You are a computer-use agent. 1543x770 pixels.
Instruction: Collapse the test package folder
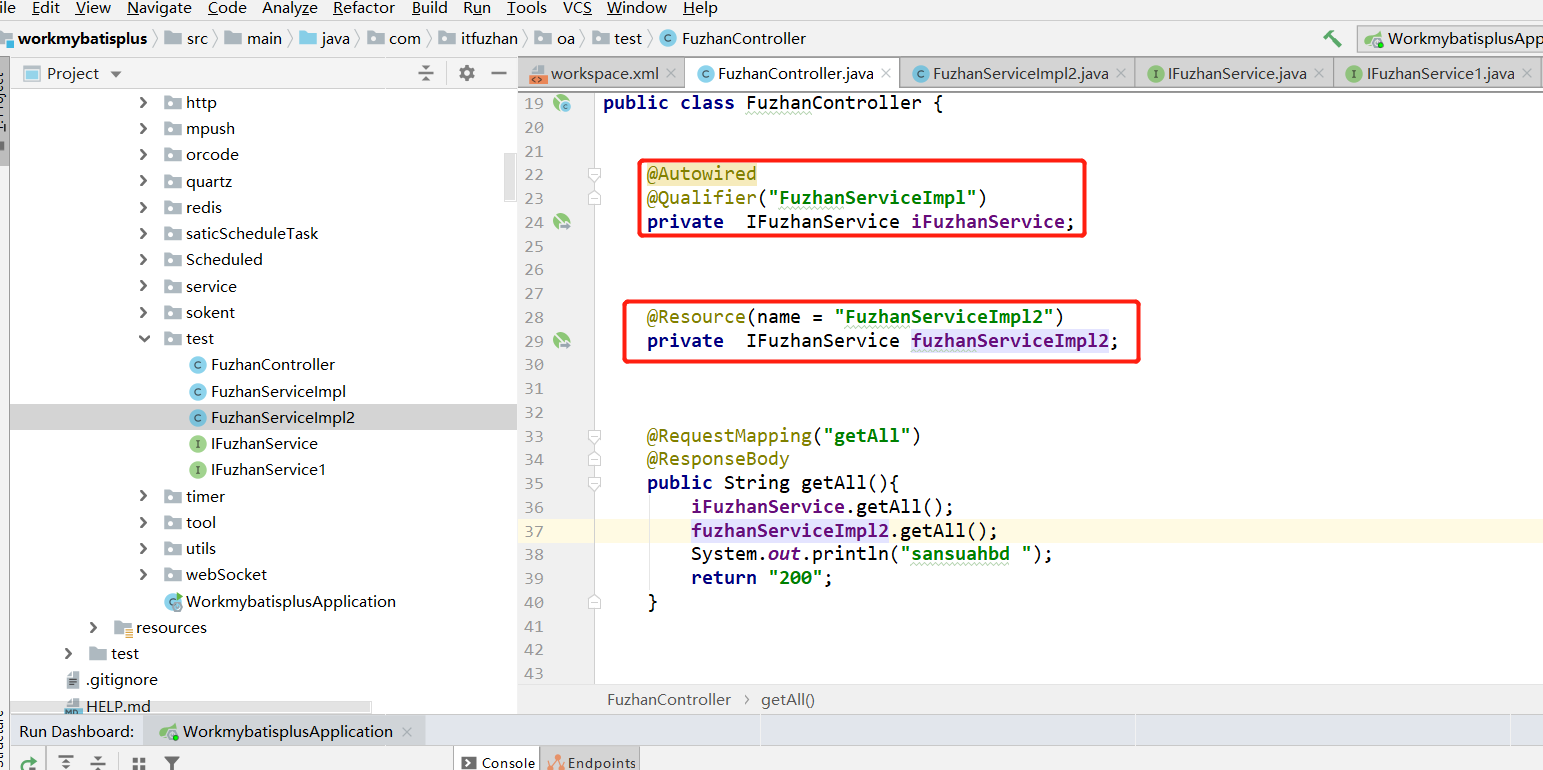pos(143,338)
